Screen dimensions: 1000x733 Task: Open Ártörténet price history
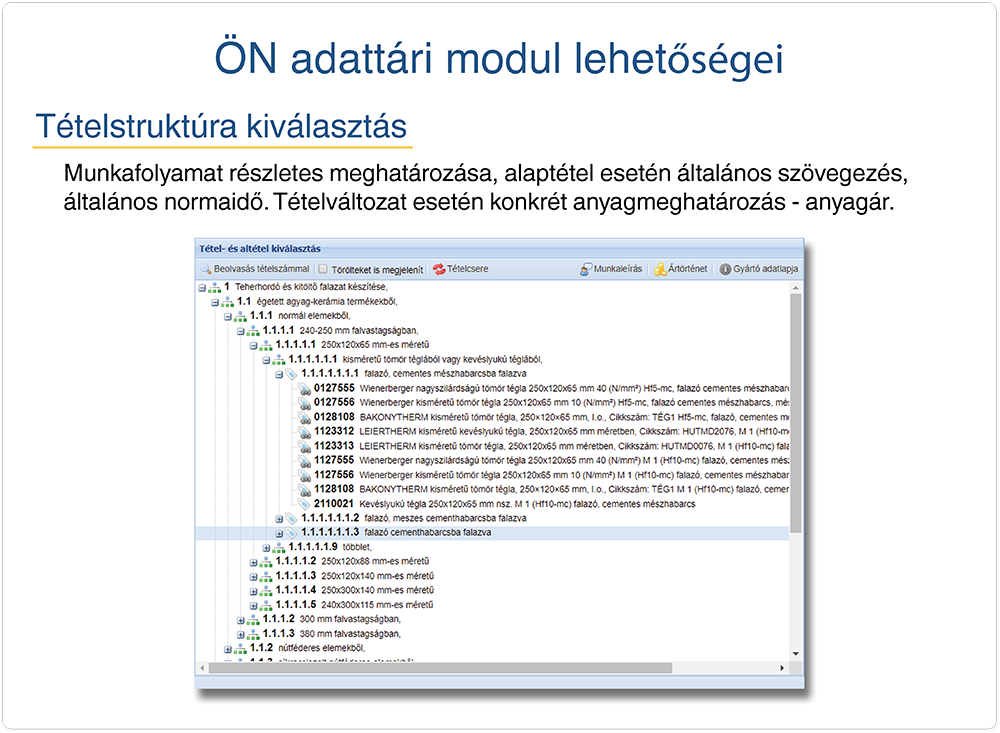click(680, 269)
